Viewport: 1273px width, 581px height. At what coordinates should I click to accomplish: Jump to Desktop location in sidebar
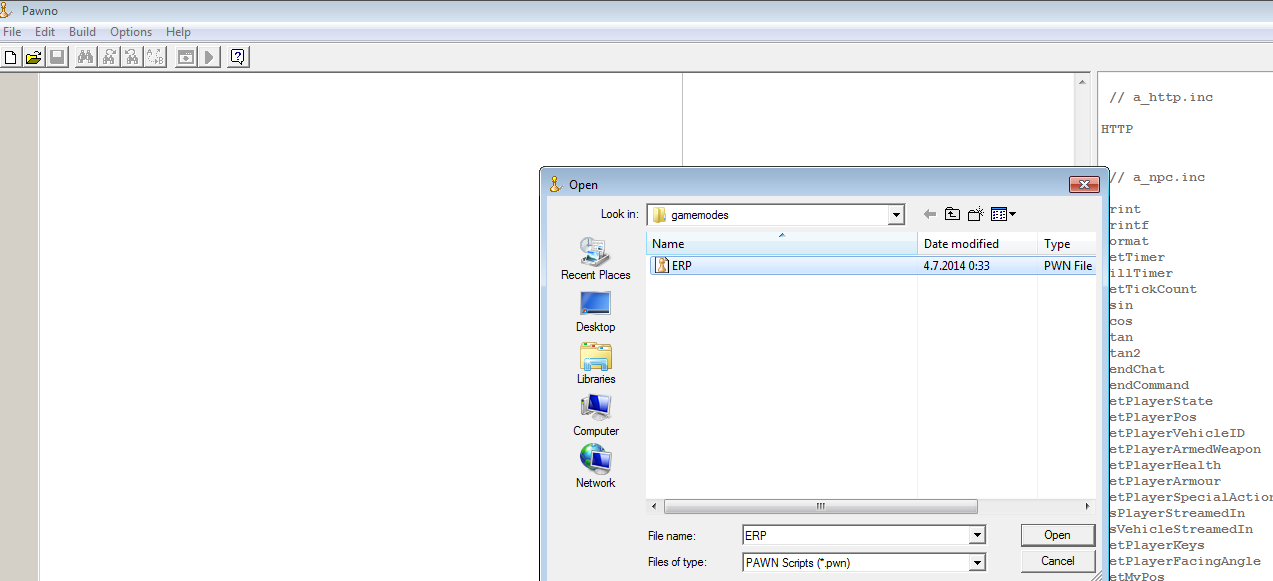click(595, 312)
